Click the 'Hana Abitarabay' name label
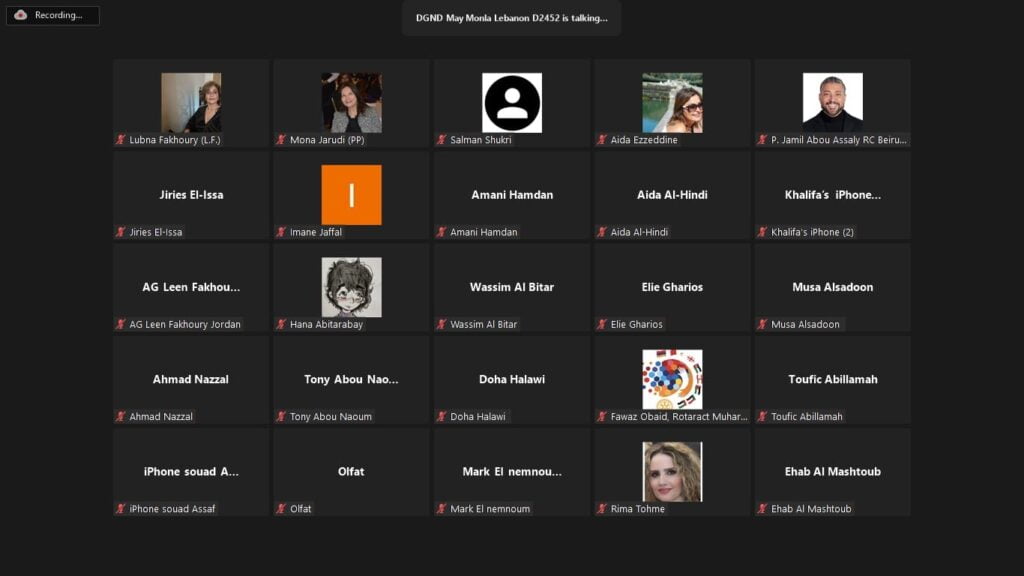 click(326, 324)
